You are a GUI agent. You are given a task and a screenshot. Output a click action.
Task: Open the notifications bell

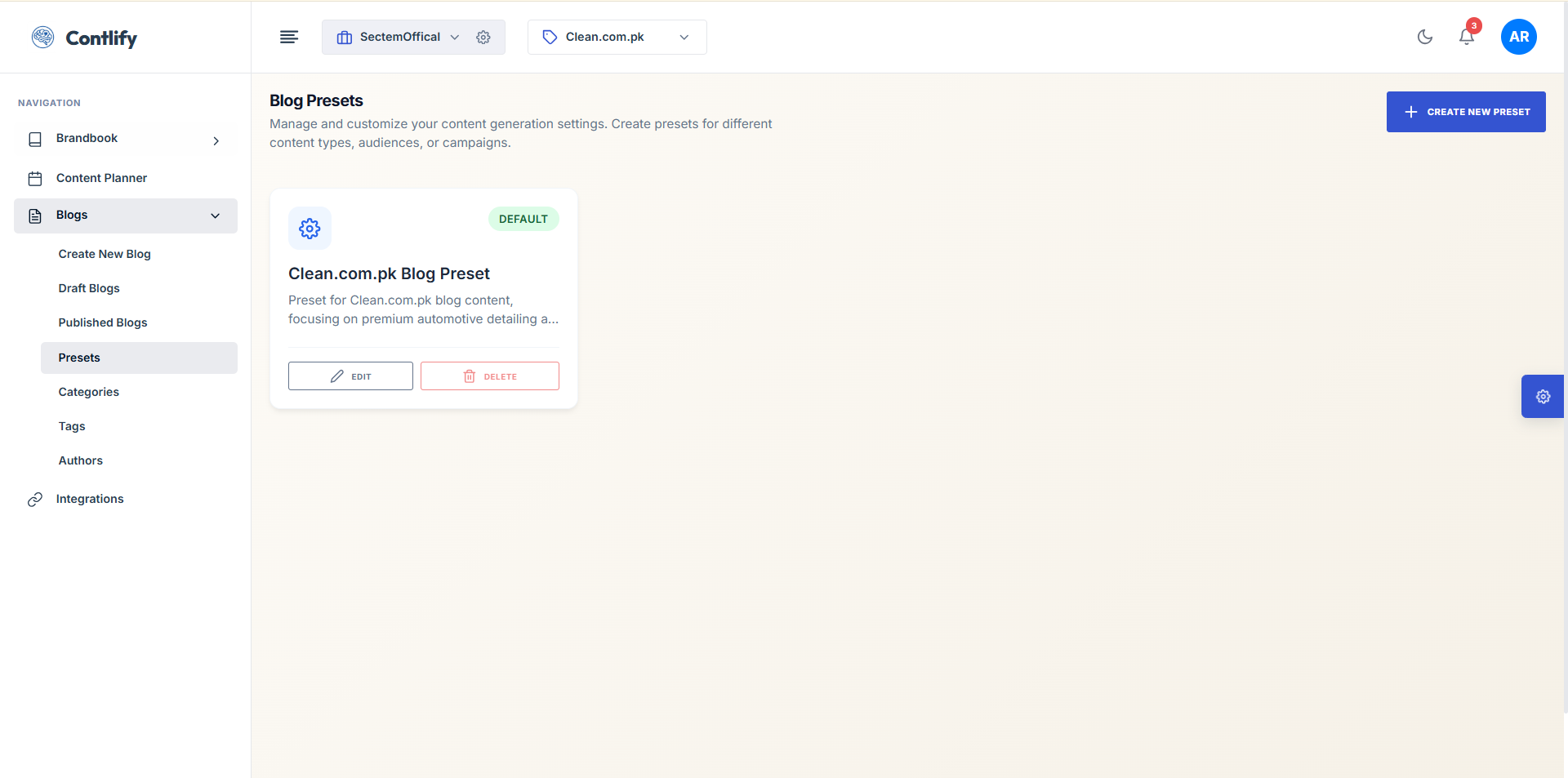coord(1467,37)
